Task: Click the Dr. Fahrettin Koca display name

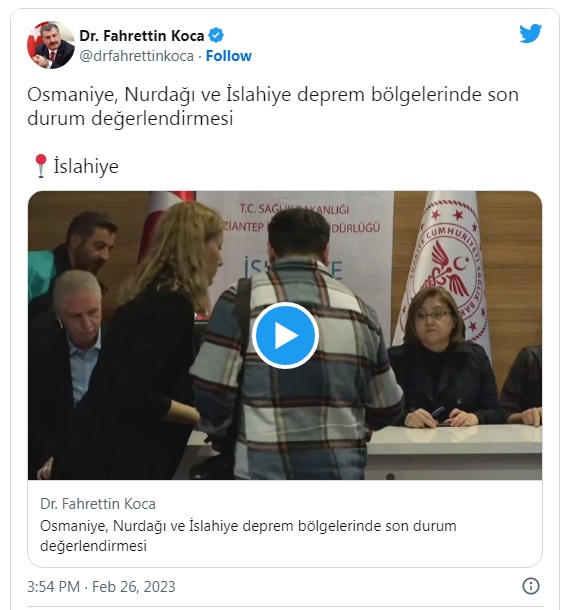Action: tap(142, 36)
